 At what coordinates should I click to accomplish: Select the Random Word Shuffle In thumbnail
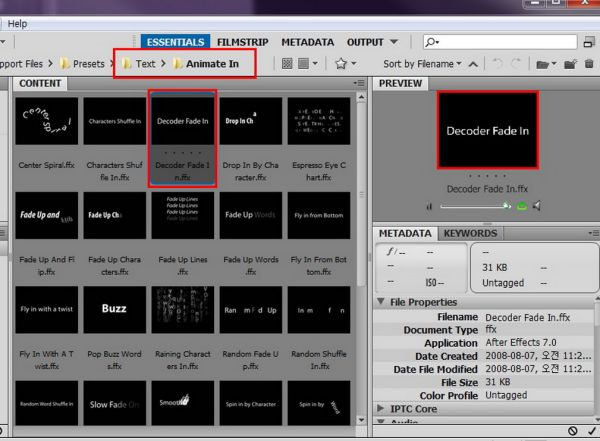pos(47,403)
